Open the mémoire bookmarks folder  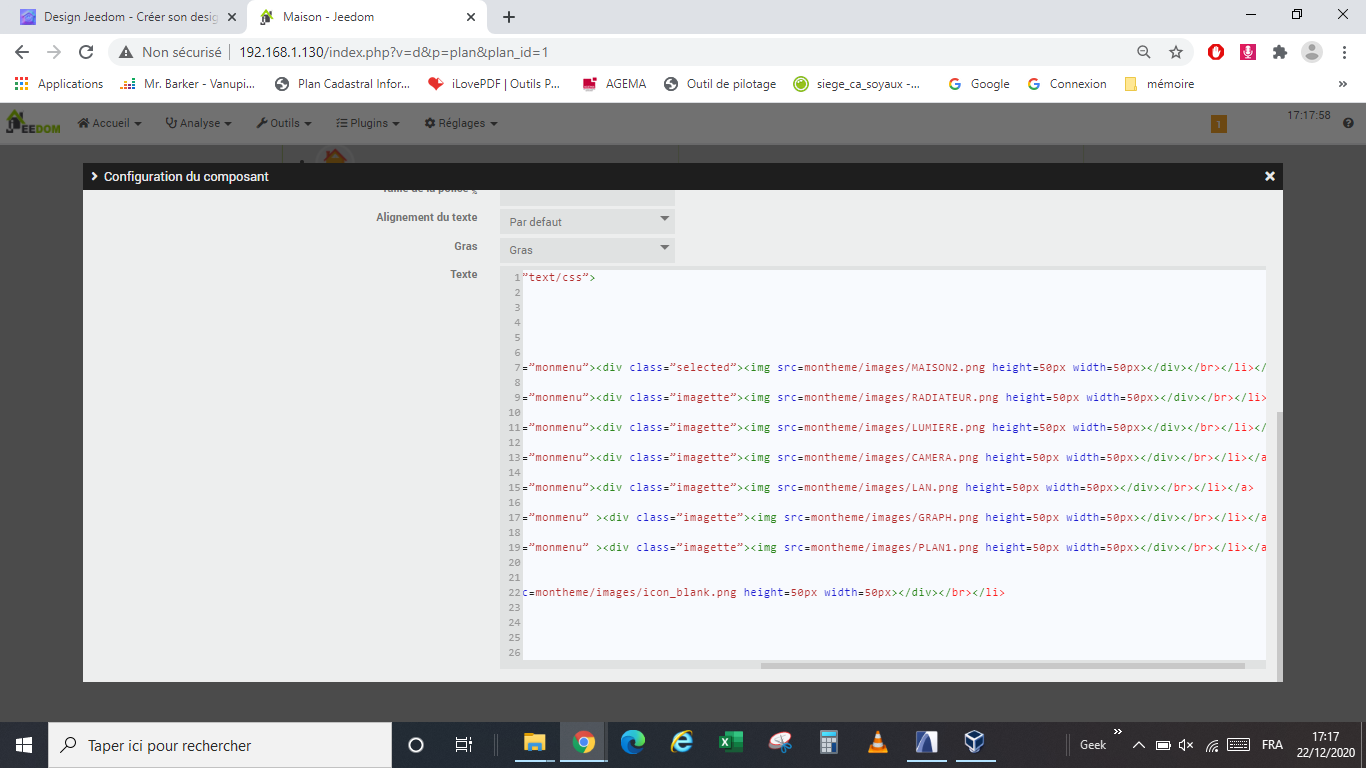[1159, 84]
